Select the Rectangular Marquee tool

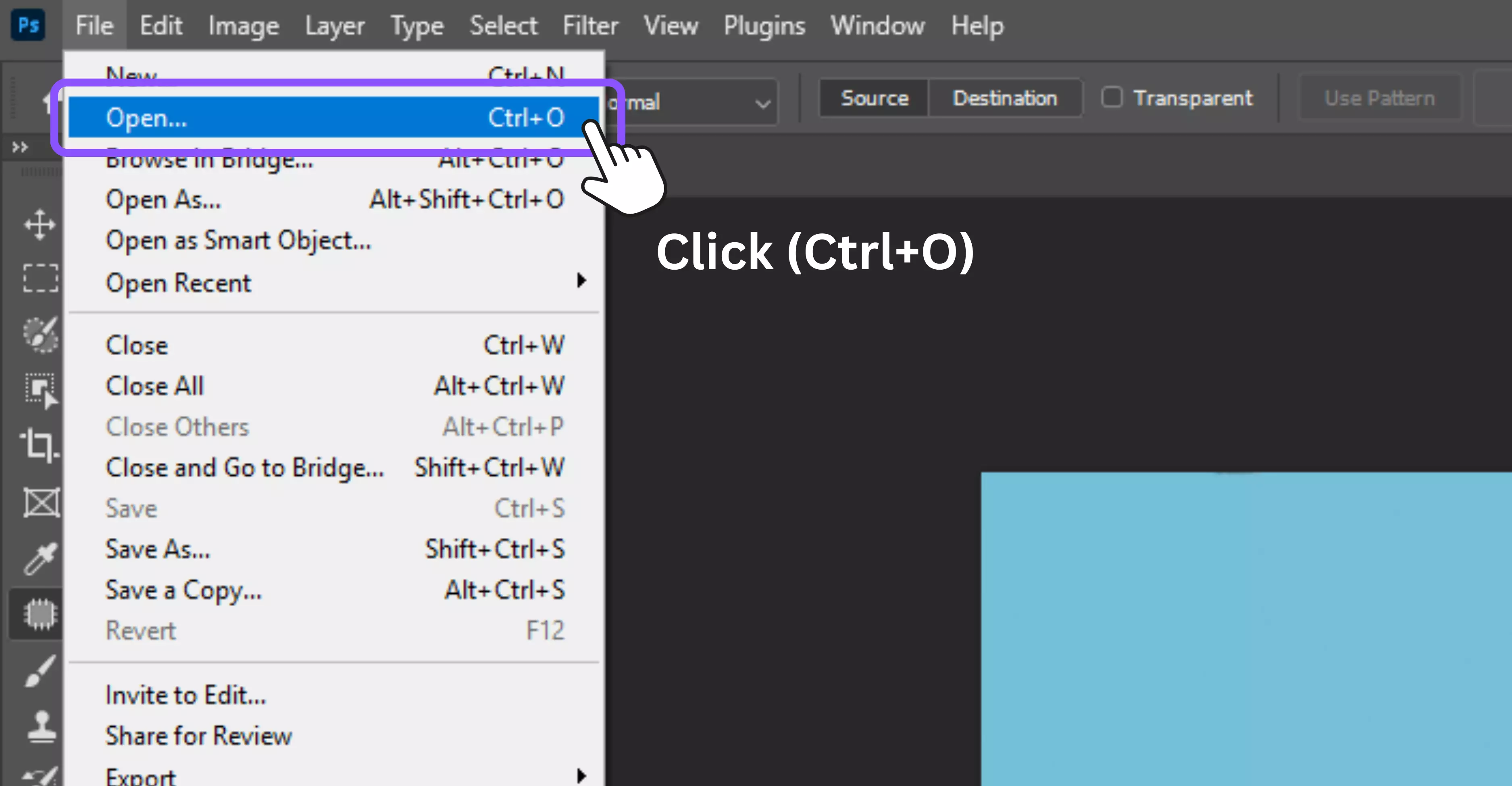[40, 277]
